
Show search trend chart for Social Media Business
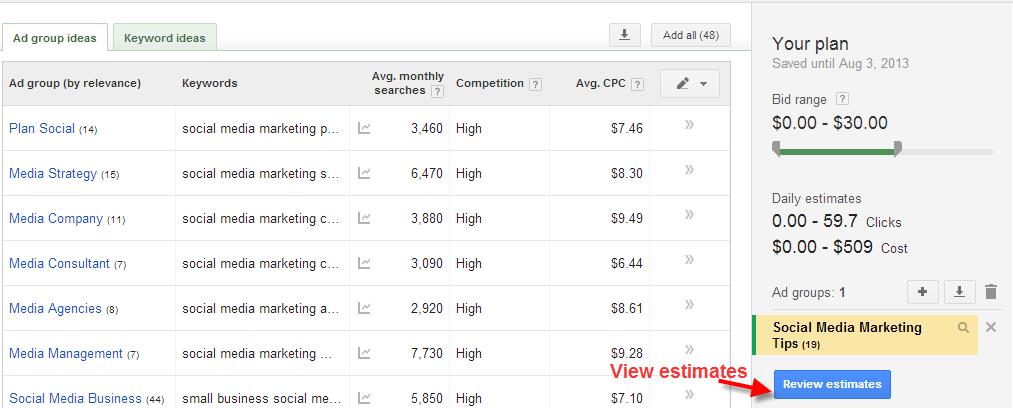[x=364, y=398]
